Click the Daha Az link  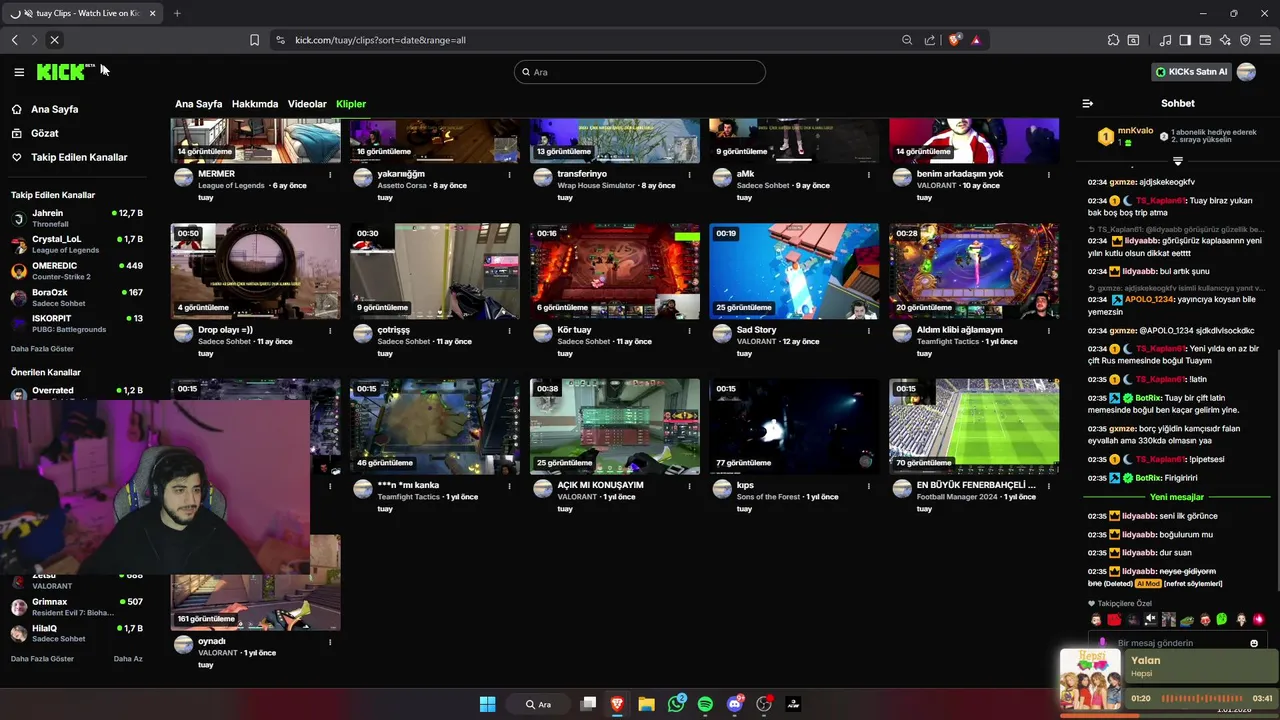[128, 659]
